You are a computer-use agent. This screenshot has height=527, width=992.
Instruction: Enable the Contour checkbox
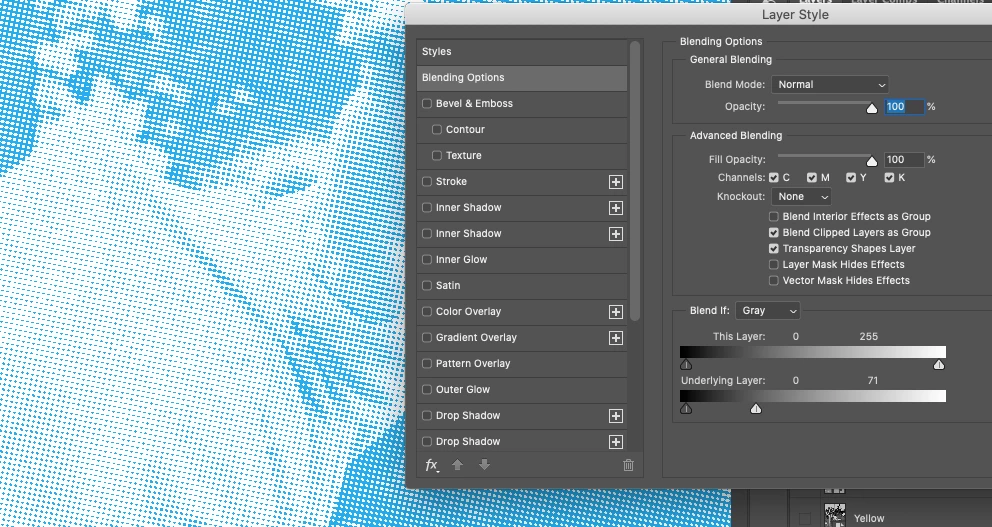click(437, 130)
